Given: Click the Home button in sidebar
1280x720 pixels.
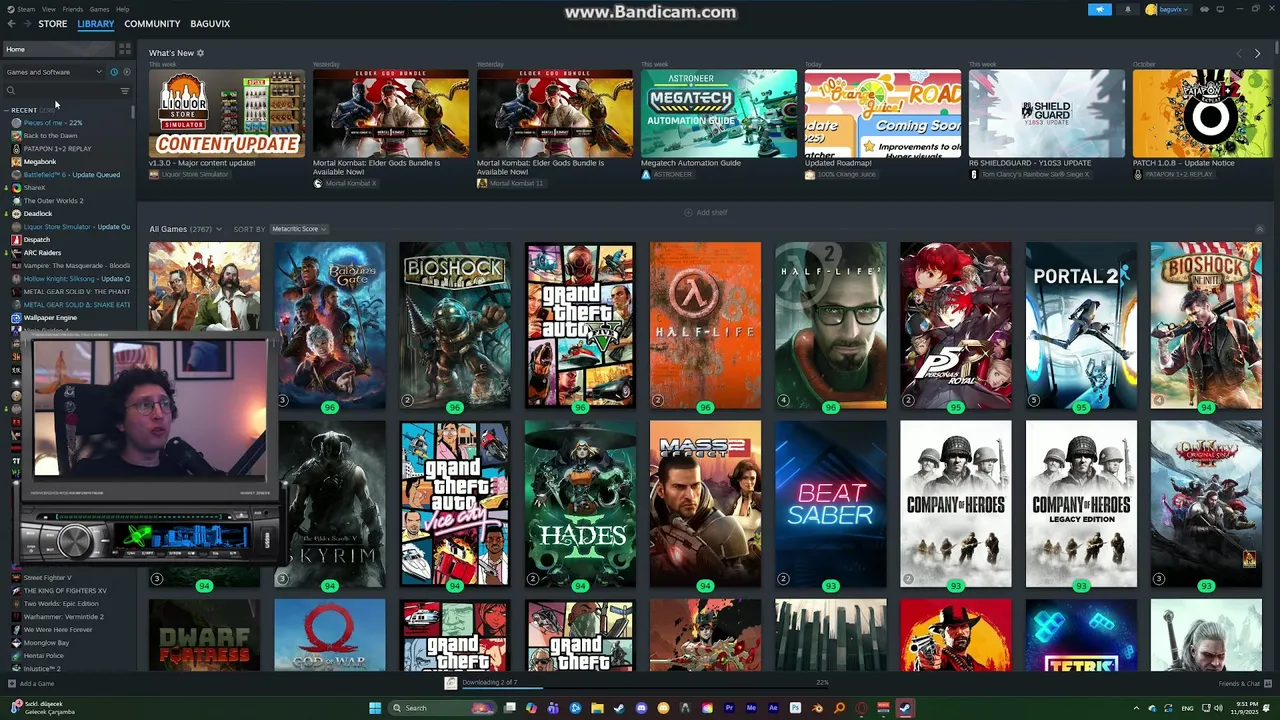Looking at the screenshot, I should [58, 49].
